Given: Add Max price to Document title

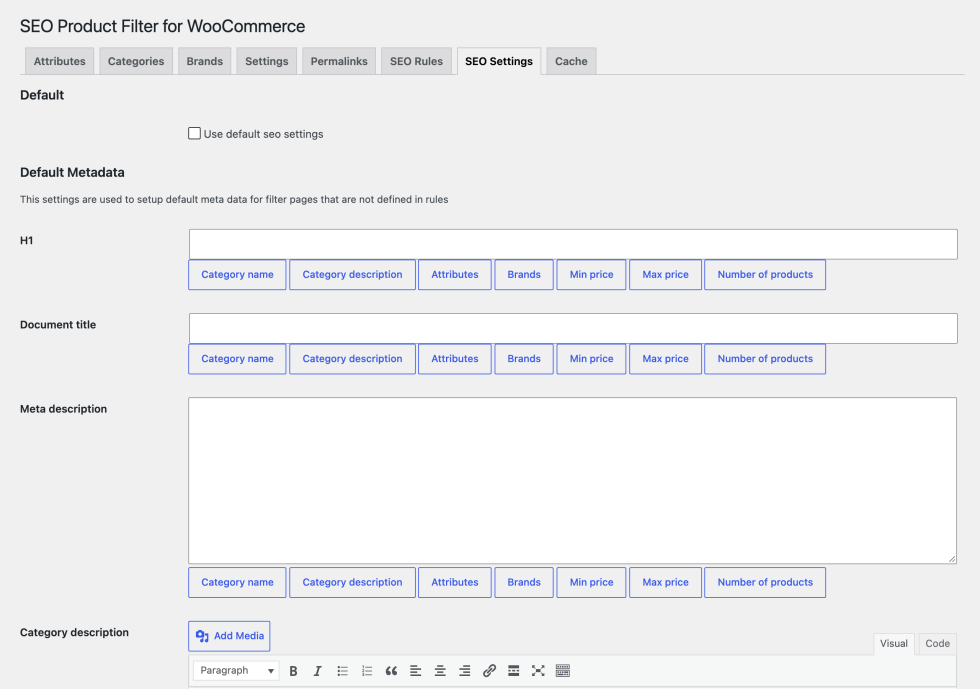Looking at the screenshot, I should pos(666,359).
